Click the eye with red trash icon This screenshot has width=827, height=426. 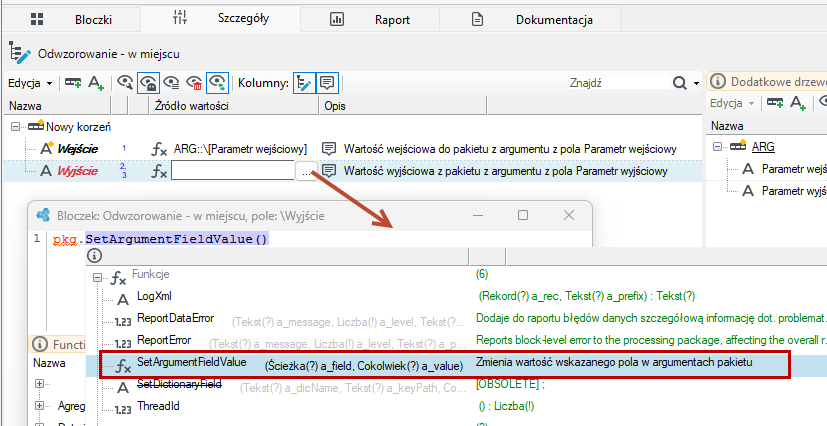coord(195,83)
